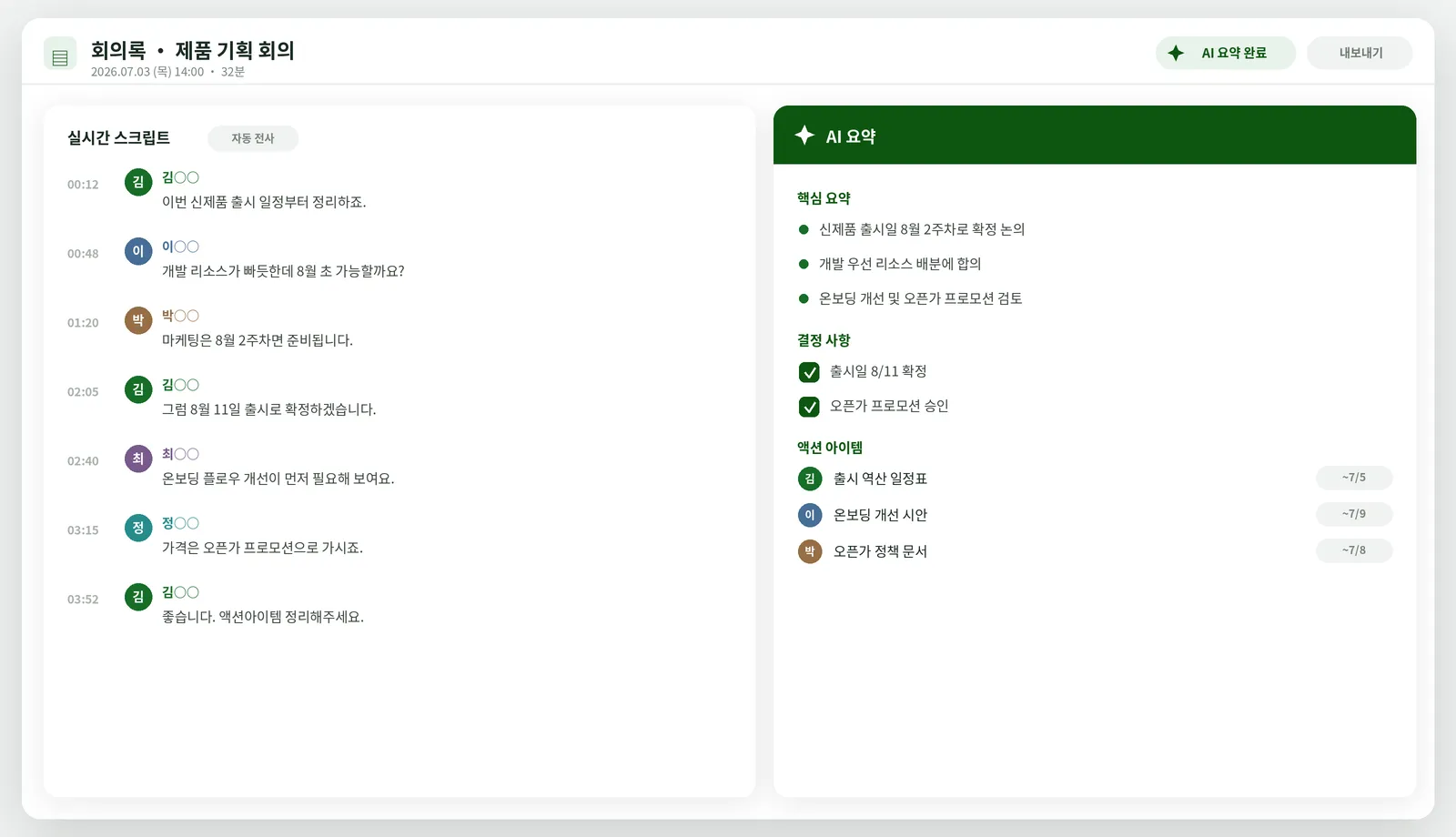This screenshot has width=1456, height=837.
Task: Click speaker name 이○○
Action: coord(180,247)
